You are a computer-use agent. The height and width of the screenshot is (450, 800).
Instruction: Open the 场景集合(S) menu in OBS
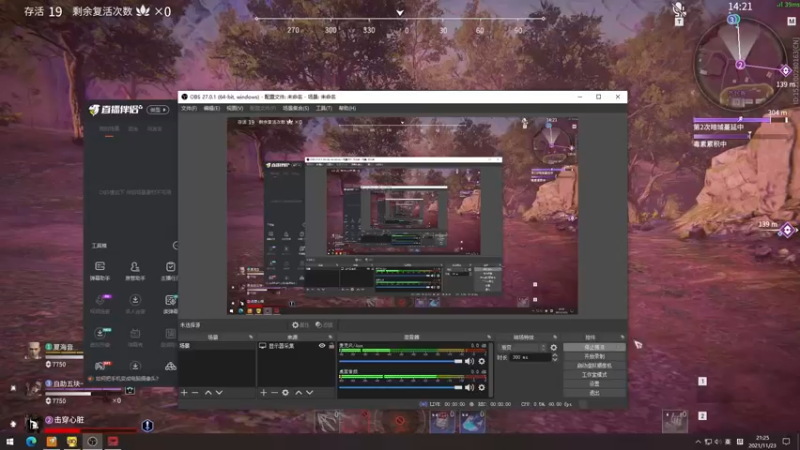click(296, 108)
